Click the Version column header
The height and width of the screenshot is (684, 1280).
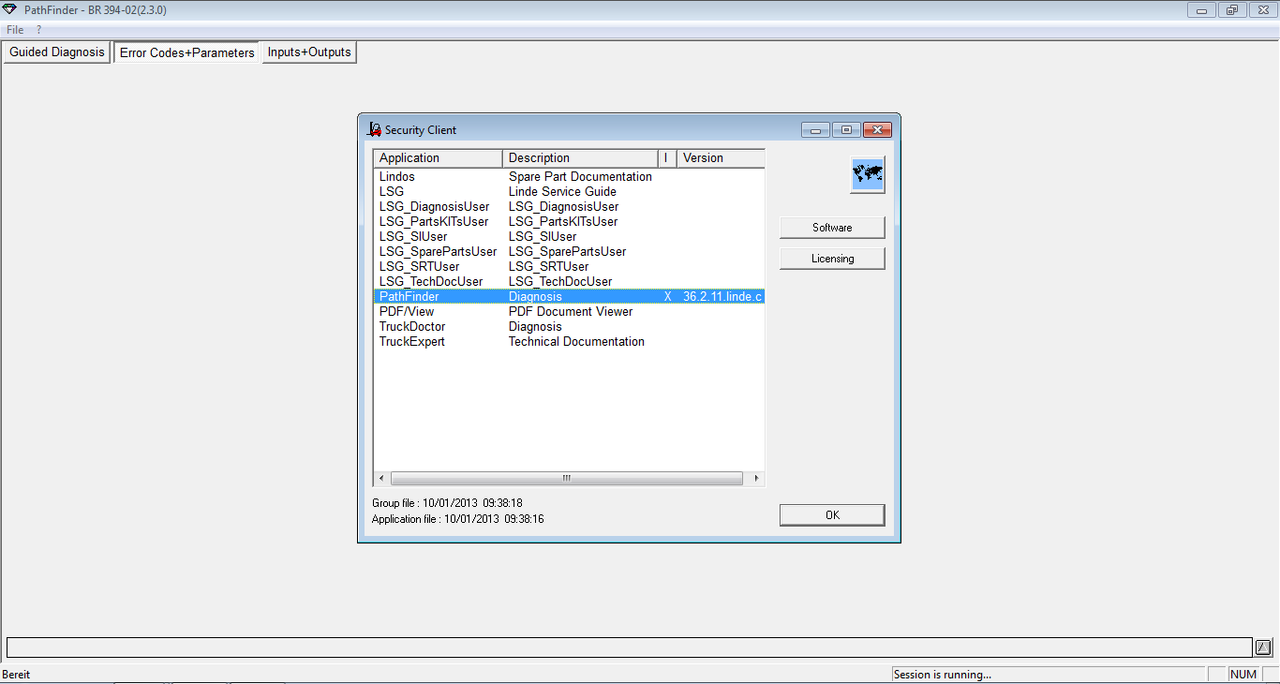(x=721, y=158)
